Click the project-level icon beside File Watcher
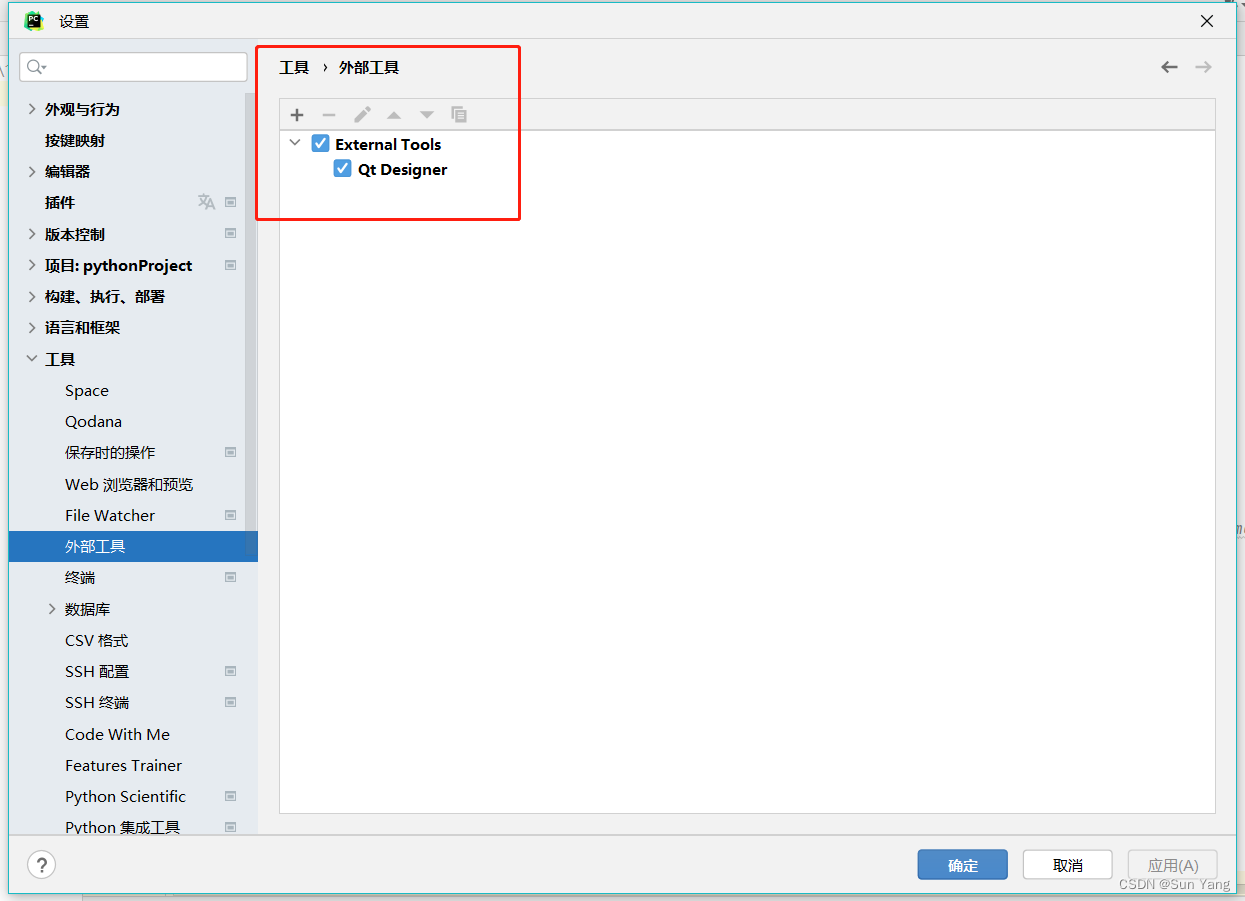1245x901 pixels. [x=231, y=515]
